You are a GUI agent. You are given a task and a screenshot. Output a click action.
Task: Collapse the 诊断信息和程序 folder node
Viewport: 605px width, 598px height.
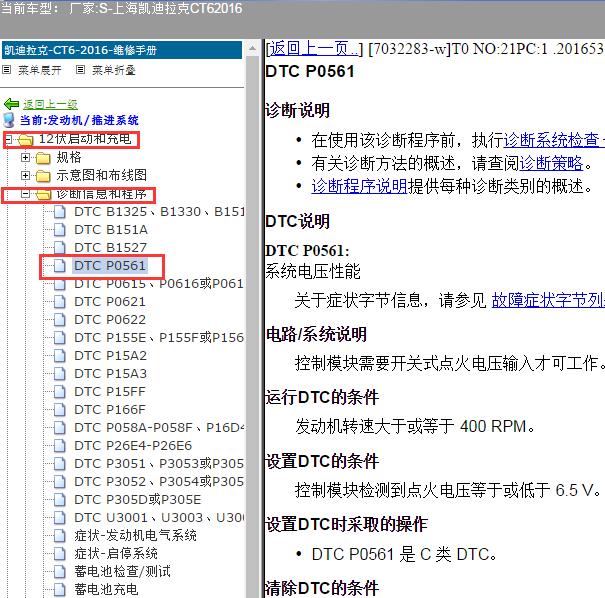25,194
